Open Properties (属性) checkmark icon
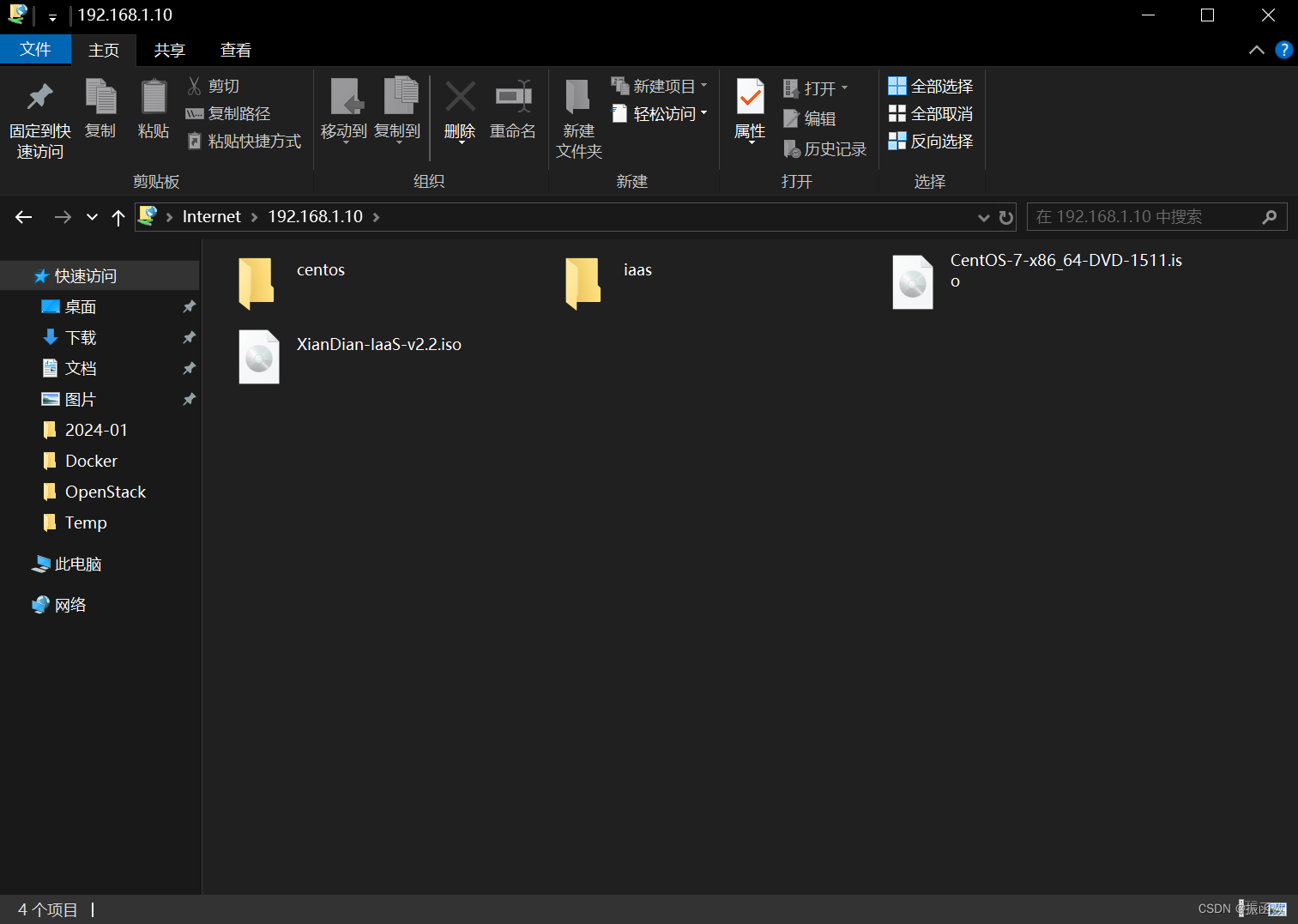1298x924 pixels. pyautogui.click(x=750, y=97)
